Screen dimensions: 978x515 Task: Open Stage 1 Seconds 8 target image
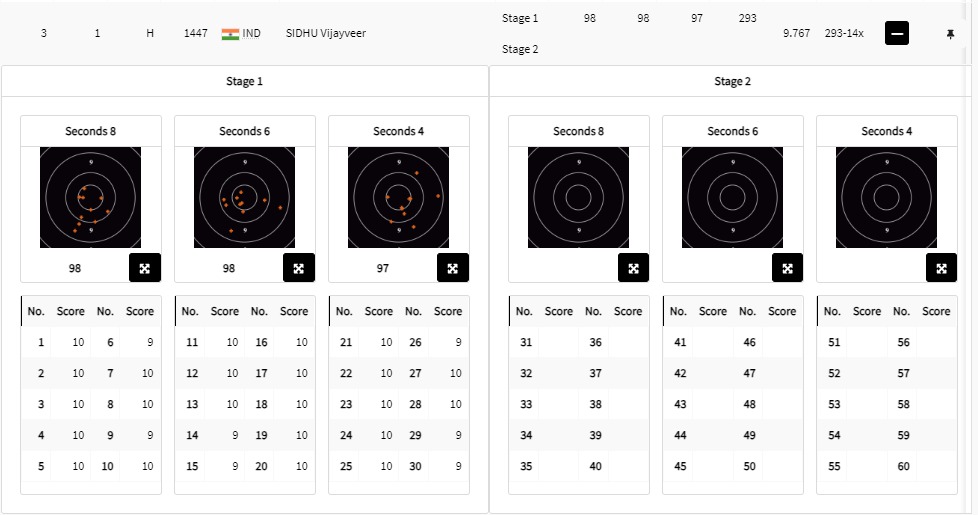point(90,197)
